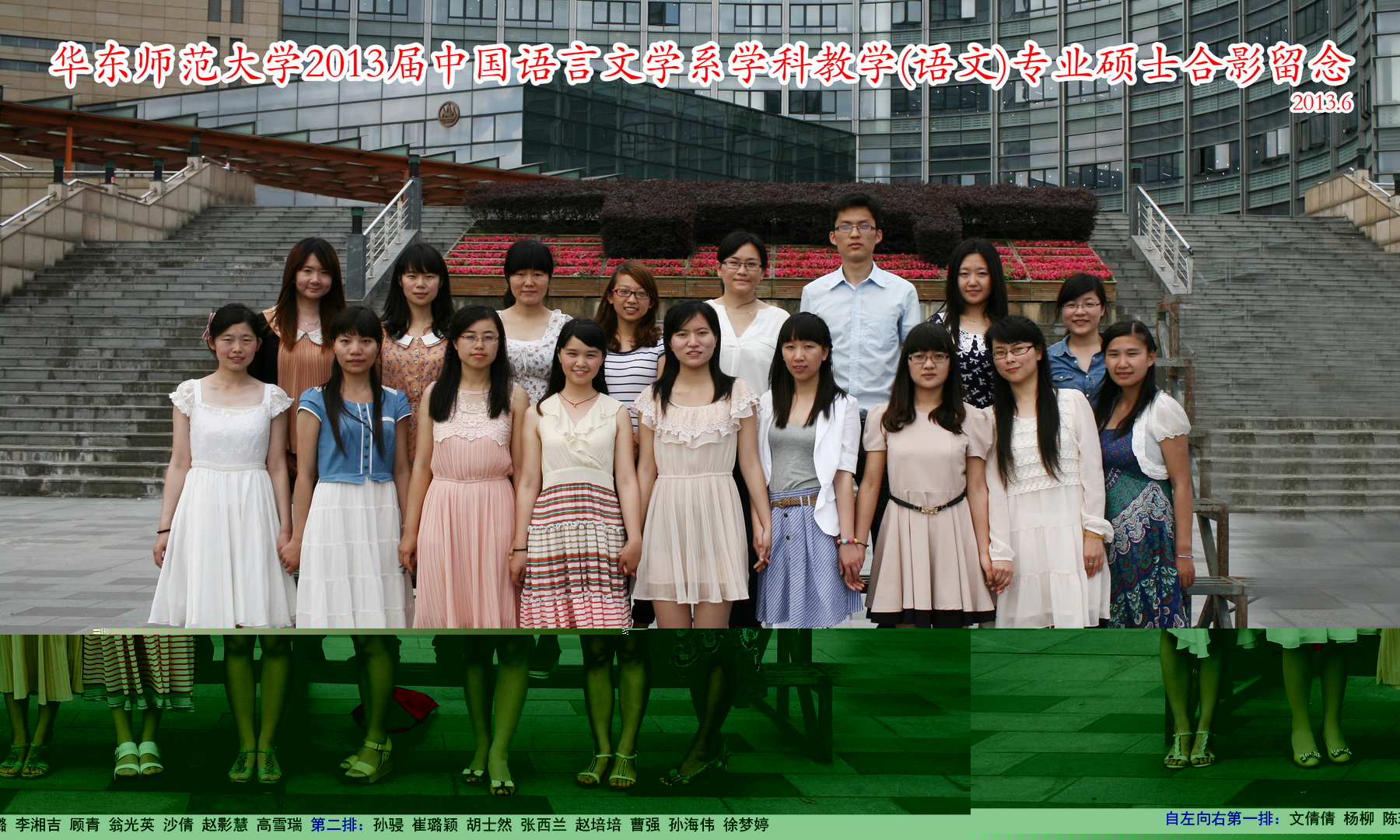Click the 2013.6 date text
This screenshot has height=840, width=1400.
click(1321, 103)
